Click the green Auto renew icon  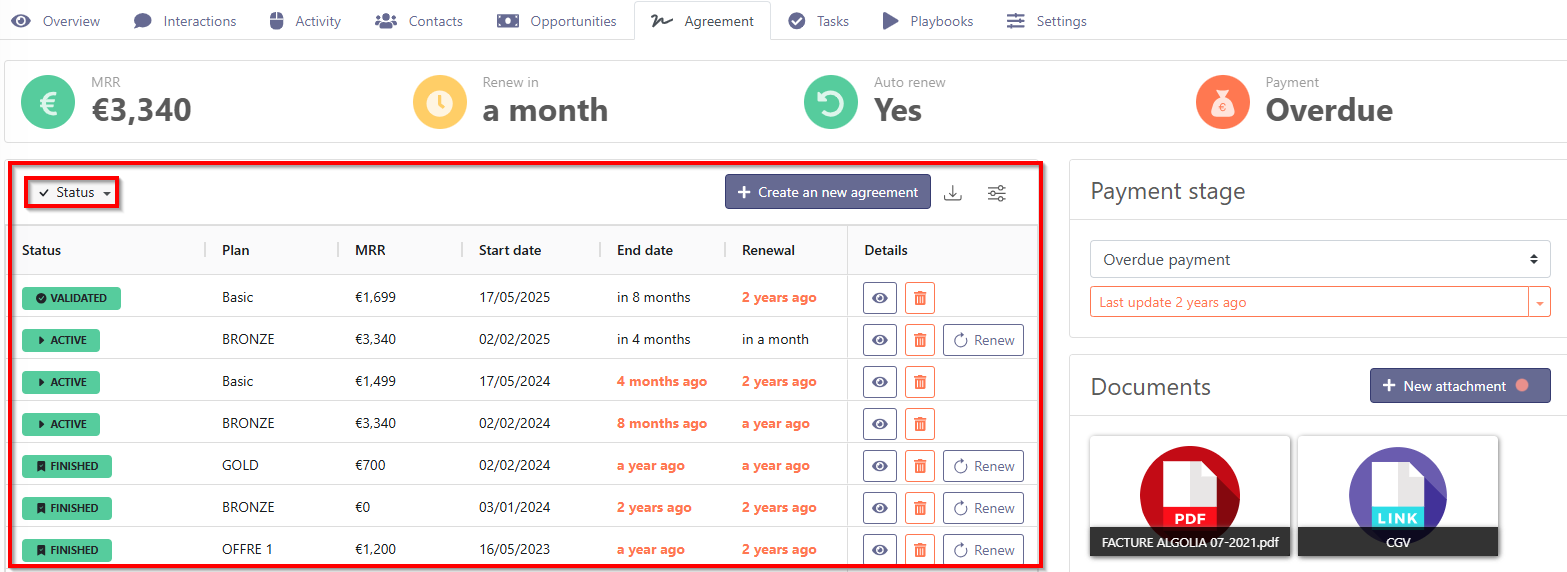click(831, 102)
